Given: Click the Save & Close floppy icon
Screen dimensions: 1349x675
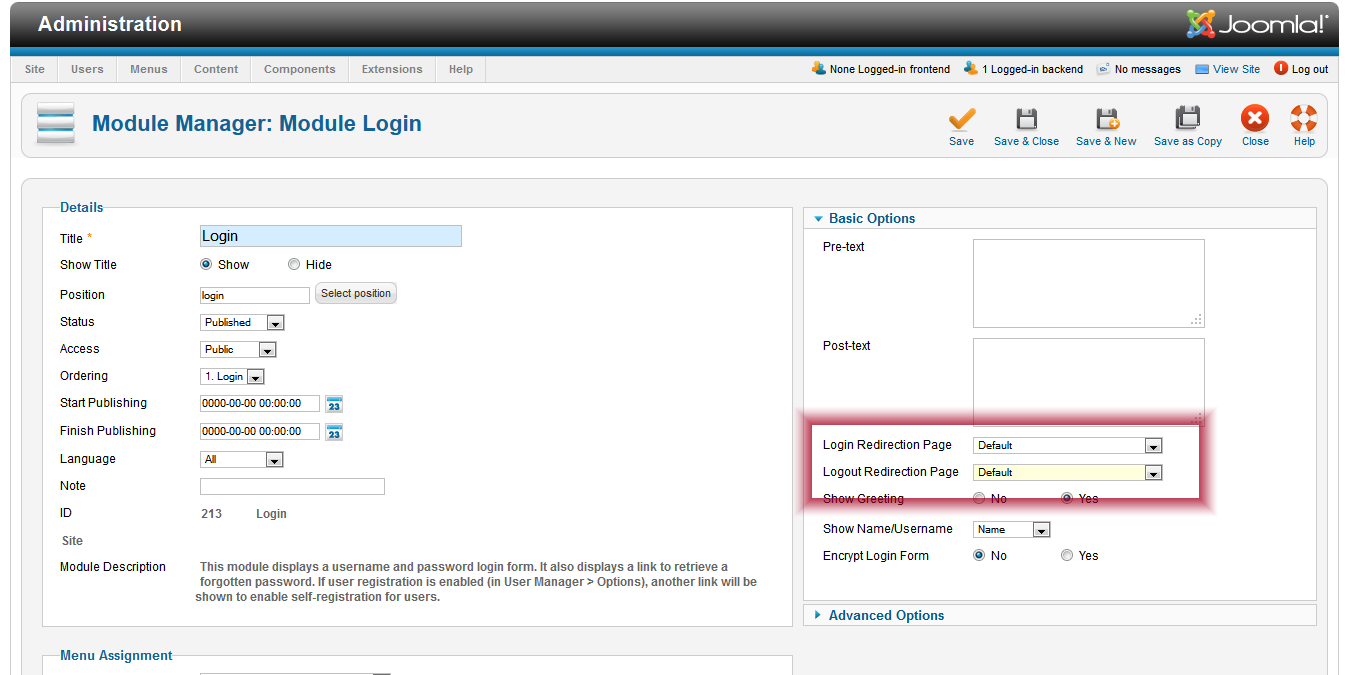Looking at the screenshot, I should (x=1026, y=120).
